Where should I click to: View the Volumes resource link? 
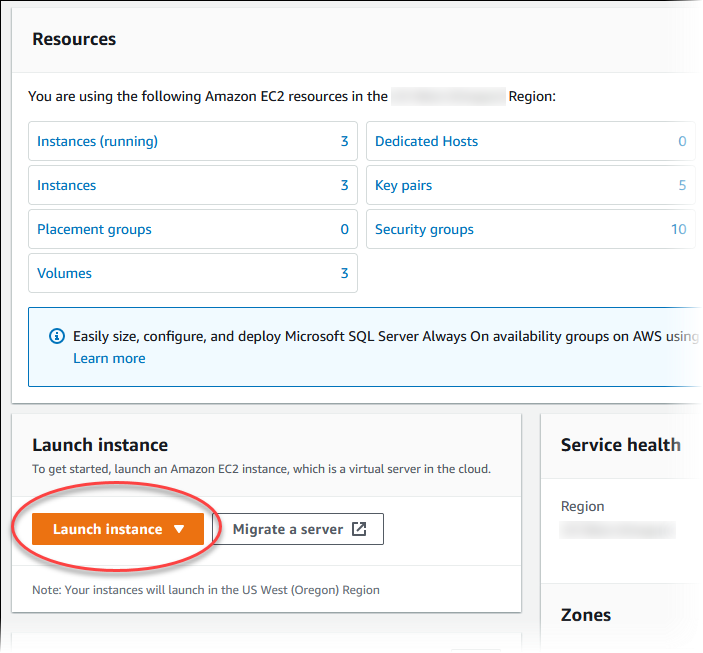pos(64,273)
